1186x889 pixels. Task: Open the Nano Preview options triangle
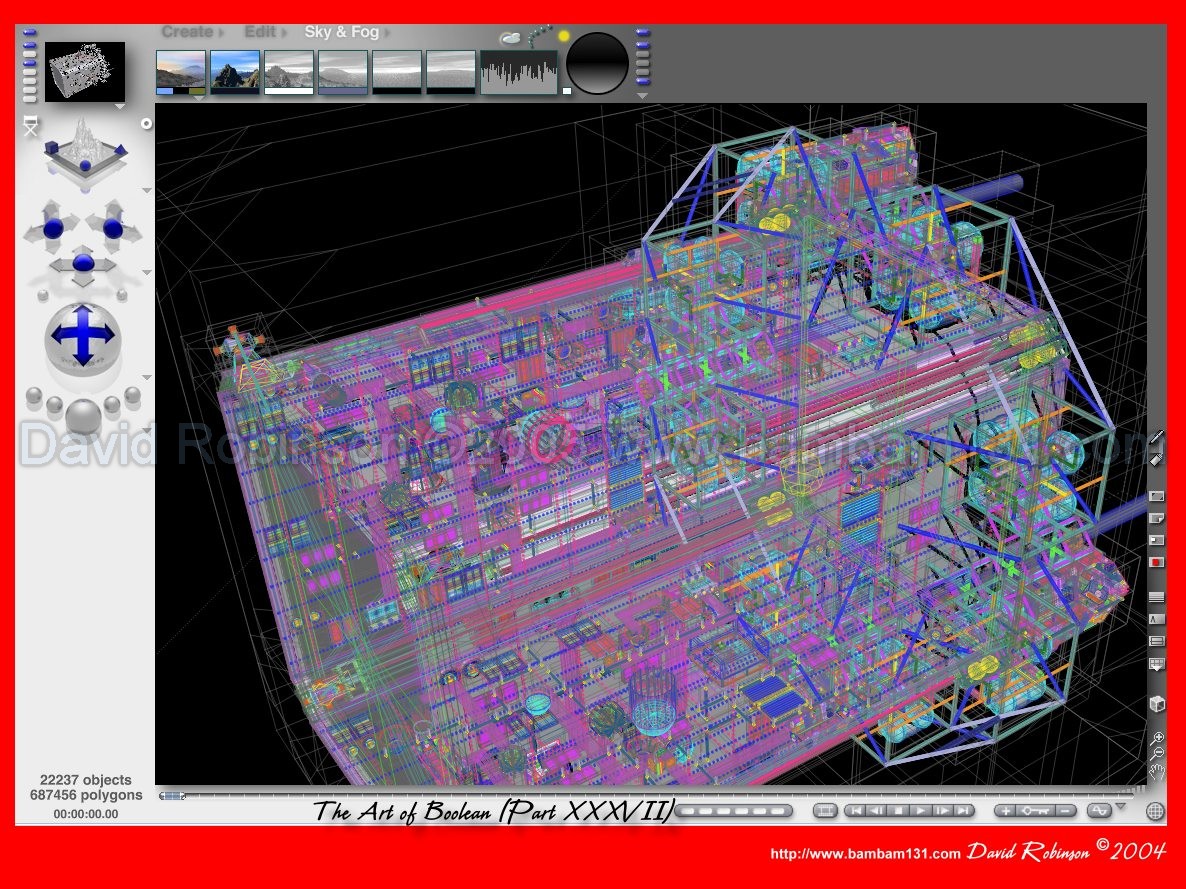click(x=120, y=107)
